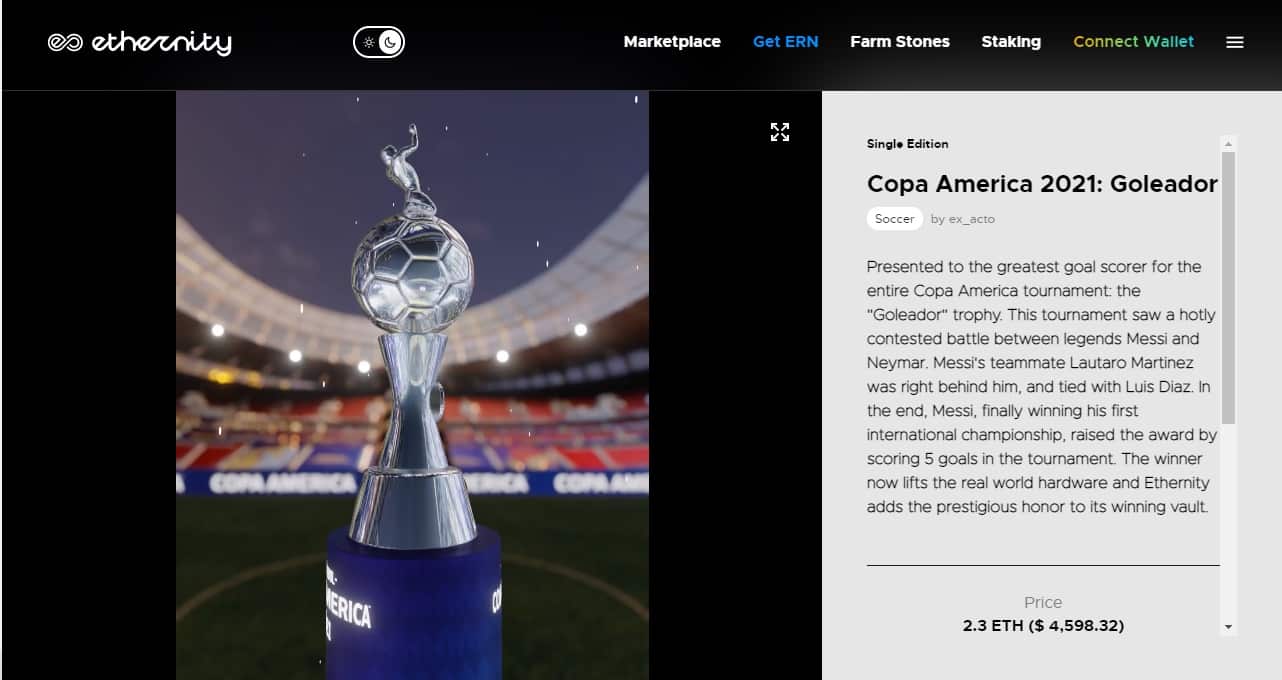Toggle the light/dark theme switch

(x=379, y=42)
